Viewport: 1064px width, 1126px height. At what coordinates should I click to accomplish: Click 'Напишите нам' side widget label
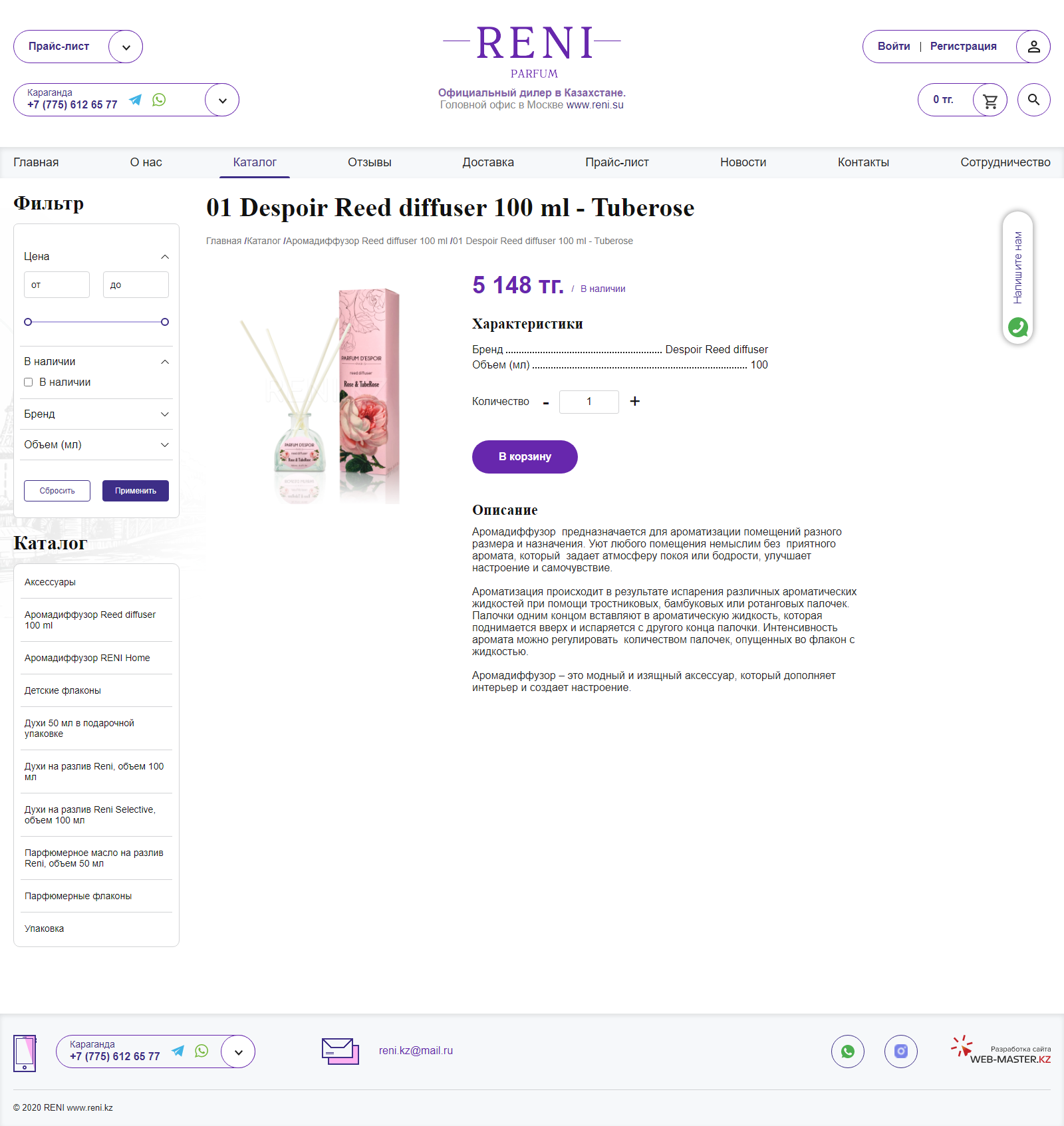(x=1018, y=267)
